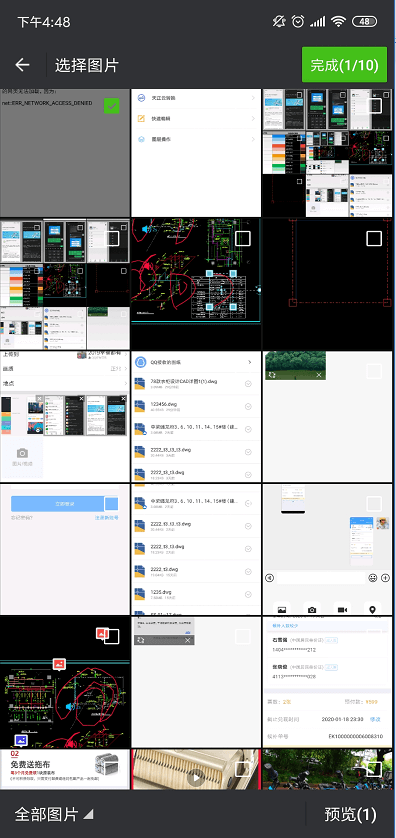Tap the Wi-Fi status icon

click(338, 21)
